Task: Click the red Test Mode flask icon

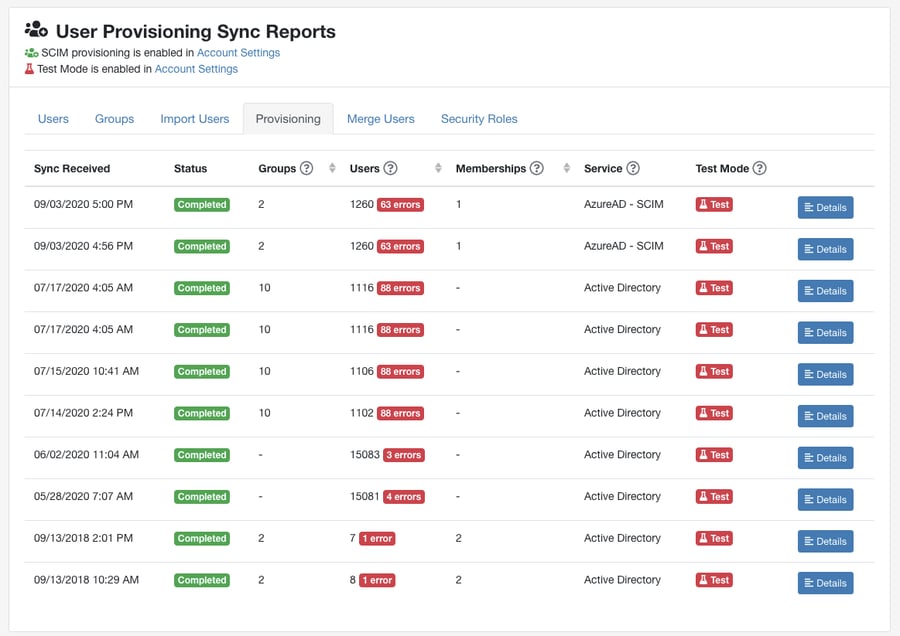Action: pyautogui.click(x=27, y=69)
